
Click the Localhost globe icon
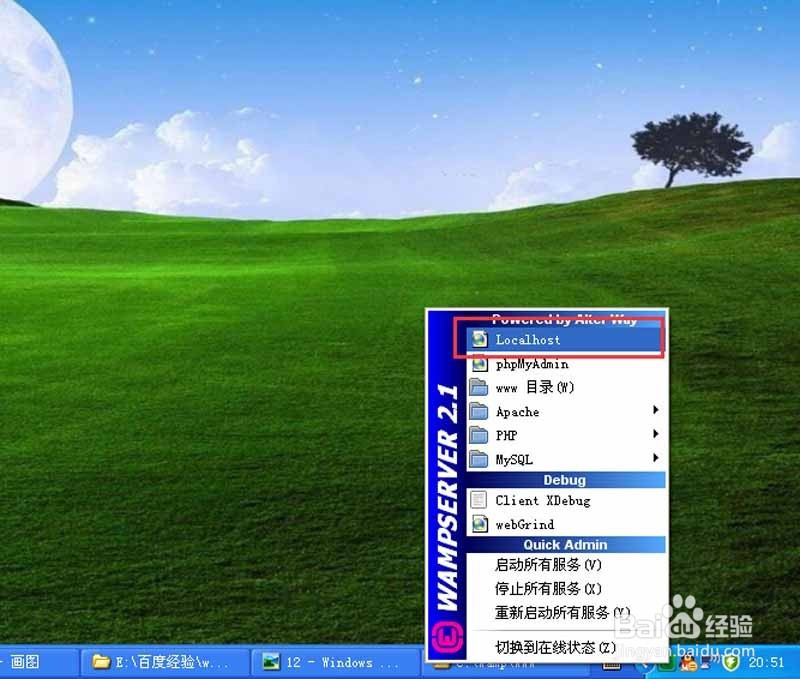coord(479,339)
